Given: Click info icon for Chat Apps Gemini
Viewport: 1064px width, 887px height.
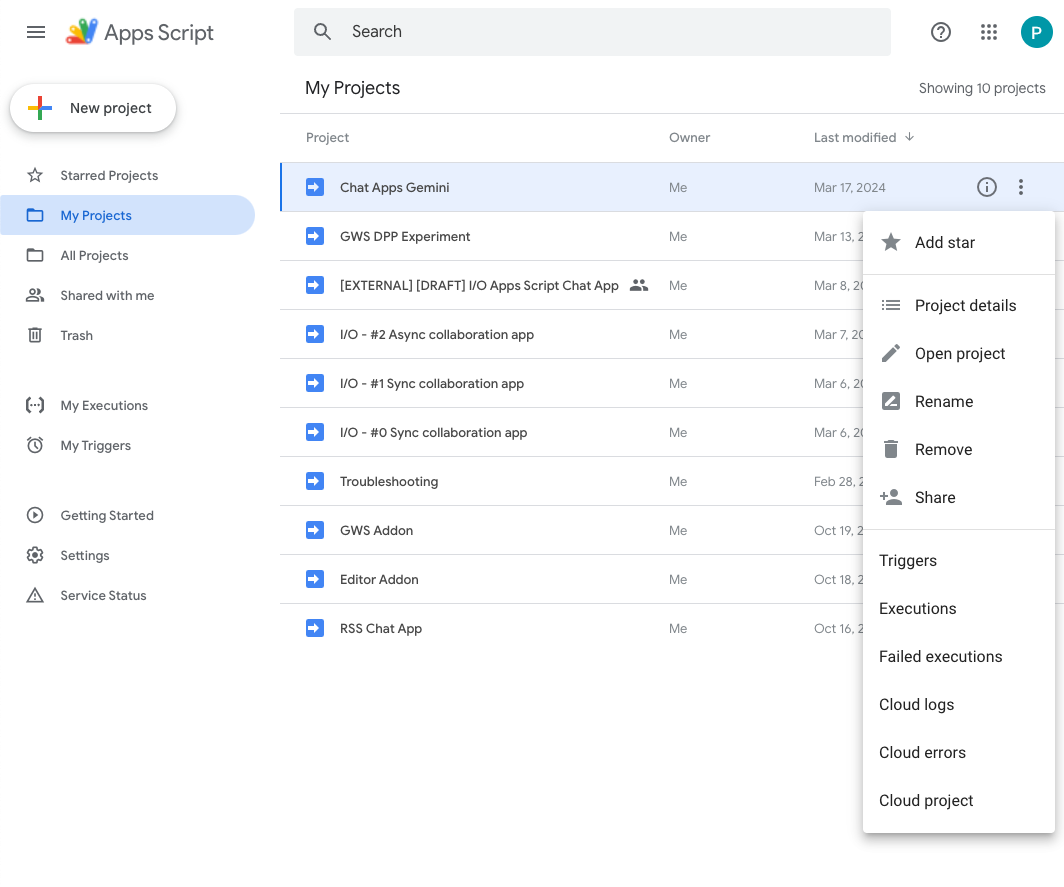Looking at the screenshot, I should 987,187.
